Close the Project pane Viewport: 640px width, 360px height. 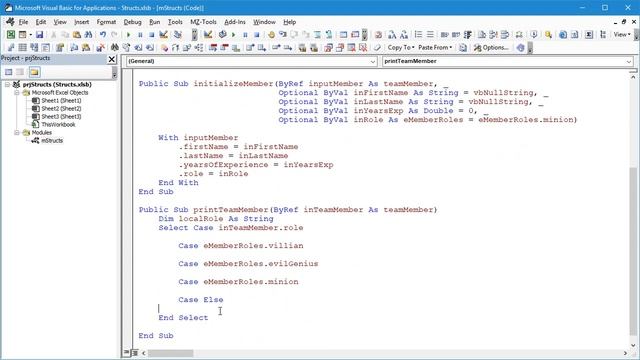pyautogui.click(x=112, y=59)
